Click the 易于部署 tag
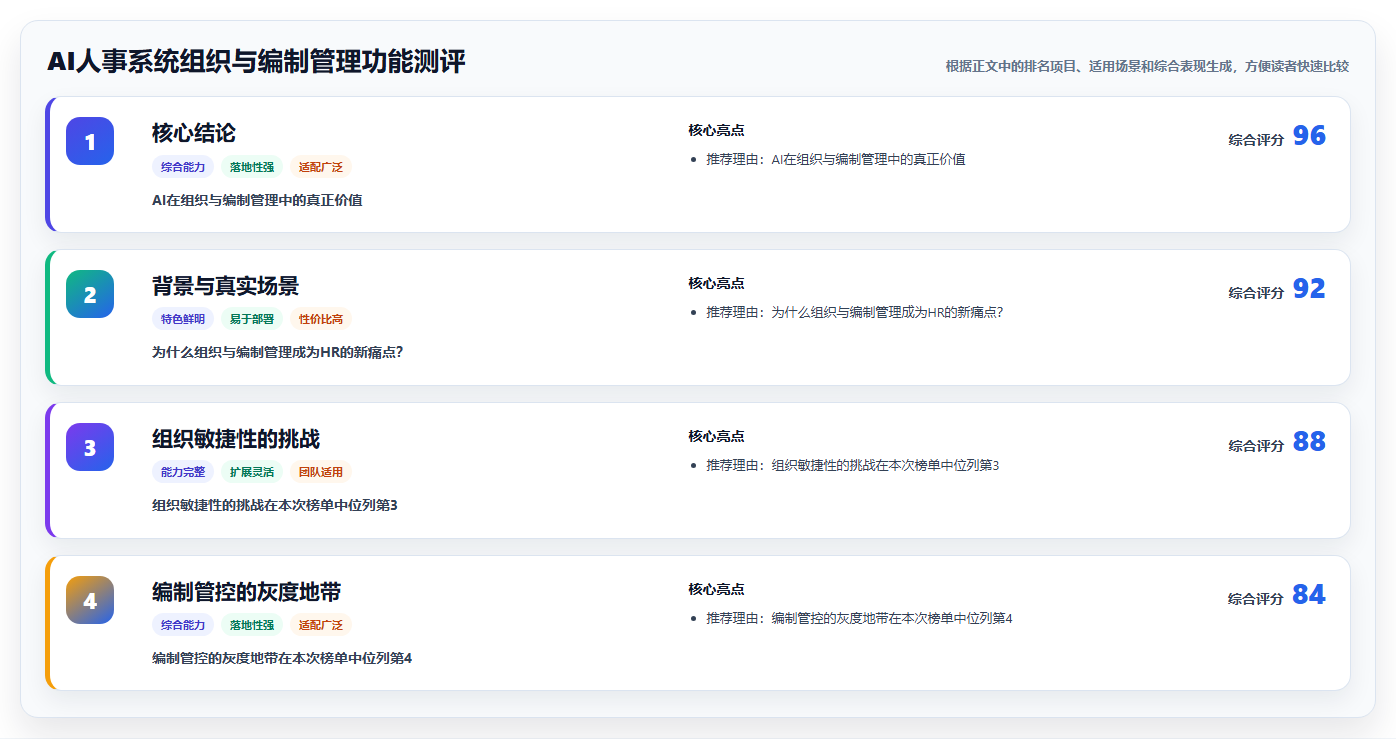Screen dimensions: 1396x739 pyautogui.click(x=252, y=320)
